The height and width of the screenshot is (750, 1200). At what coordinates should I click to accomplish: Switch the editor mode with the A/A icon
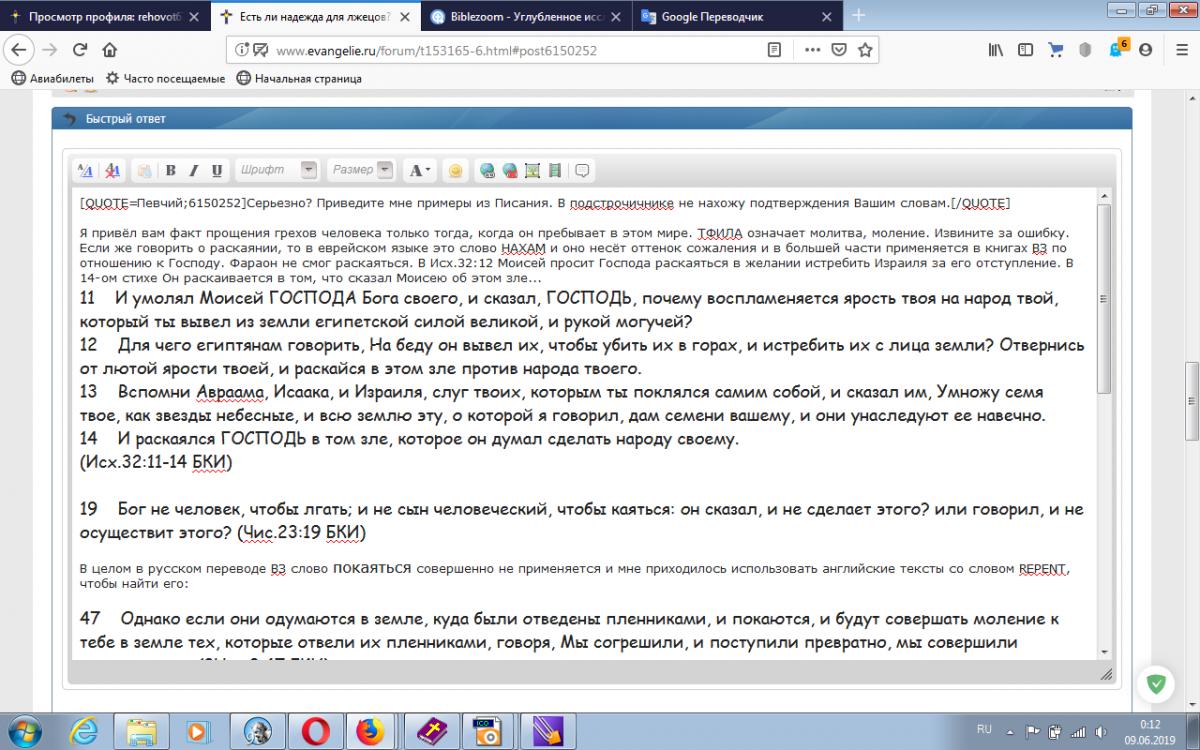[86, 170]
